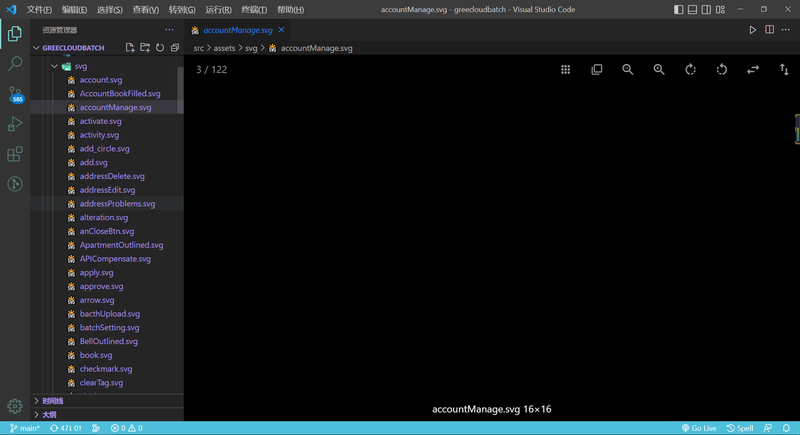Synchronize changes in status bar
Viewport: 800px width, 435px height.
click(x=66, y=428)
